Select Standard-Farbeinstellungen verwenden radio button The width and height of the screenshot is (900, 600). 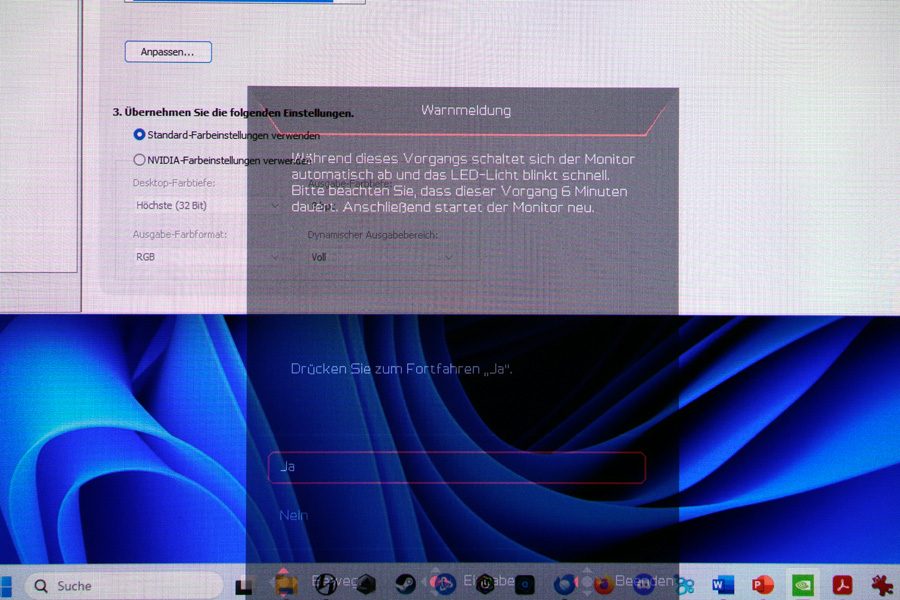(x=139, y=135)
